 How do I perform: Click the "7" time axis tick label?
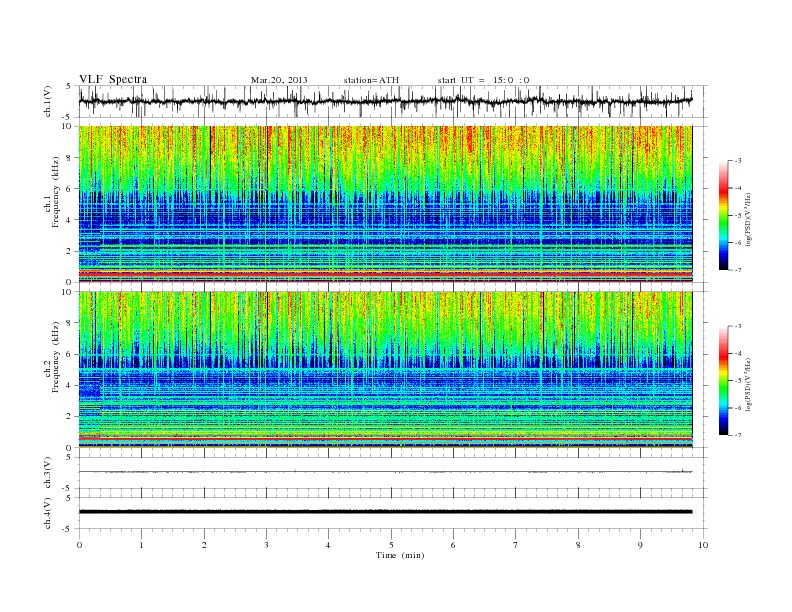point(516,545)
